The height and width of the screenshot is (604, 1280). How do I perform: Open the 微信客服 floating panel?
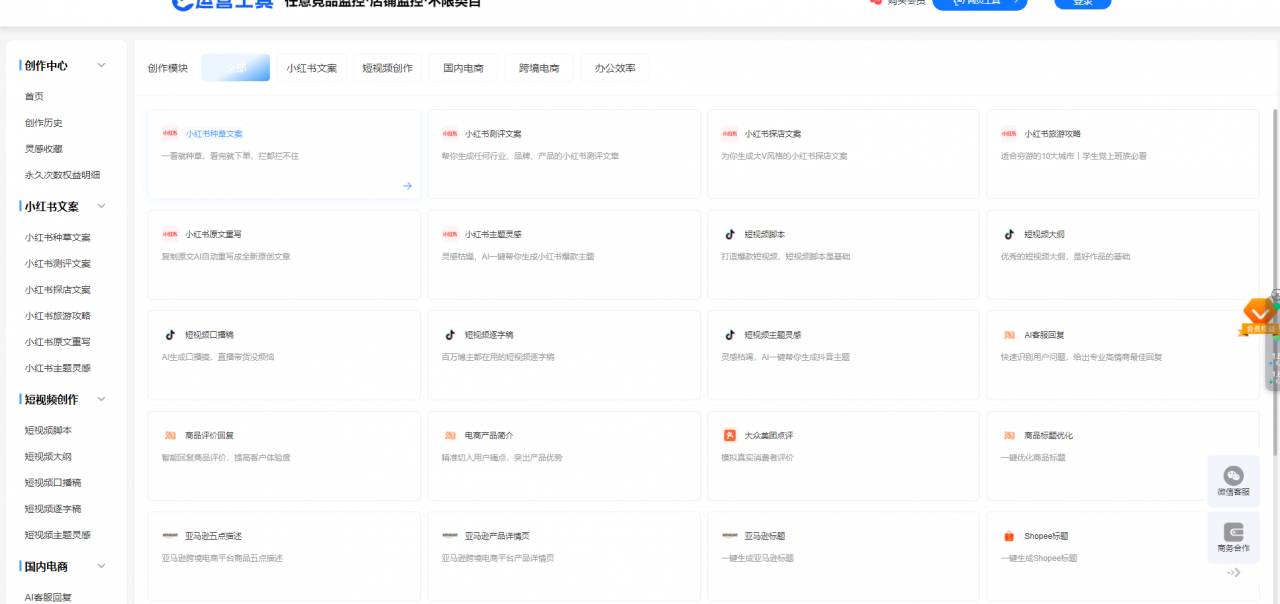click(x=1233, y=478)
